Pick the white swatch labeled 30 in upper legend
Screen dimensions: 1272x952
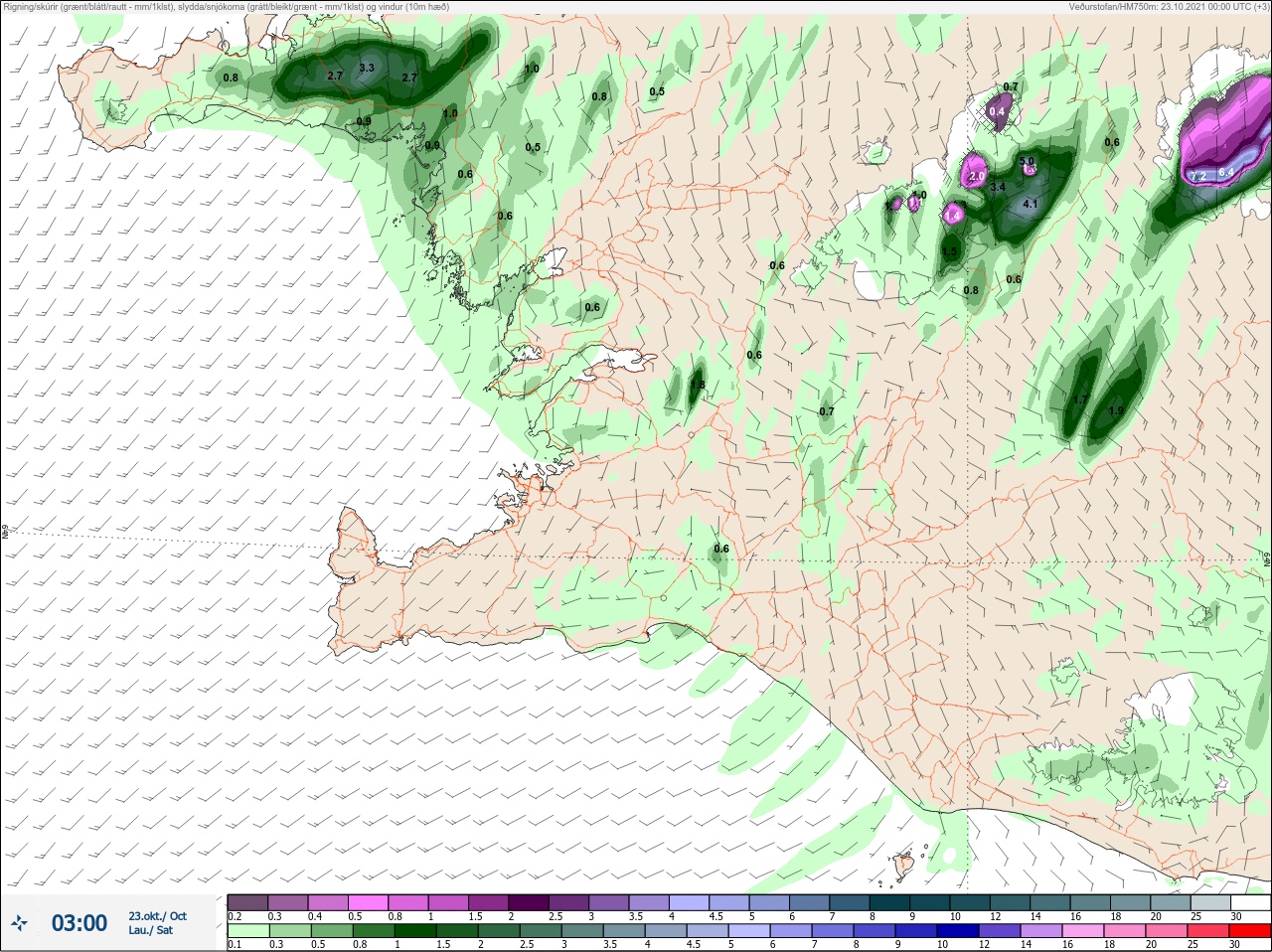(1250, 902)
